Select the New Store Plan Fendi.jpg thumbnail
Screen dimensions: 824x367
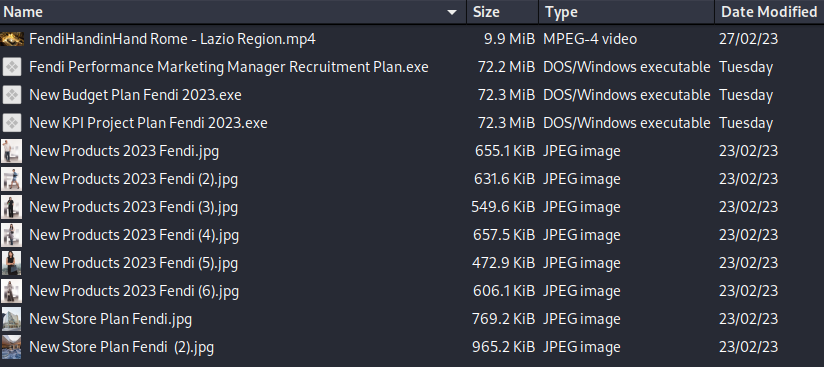(x=12, y=319)
